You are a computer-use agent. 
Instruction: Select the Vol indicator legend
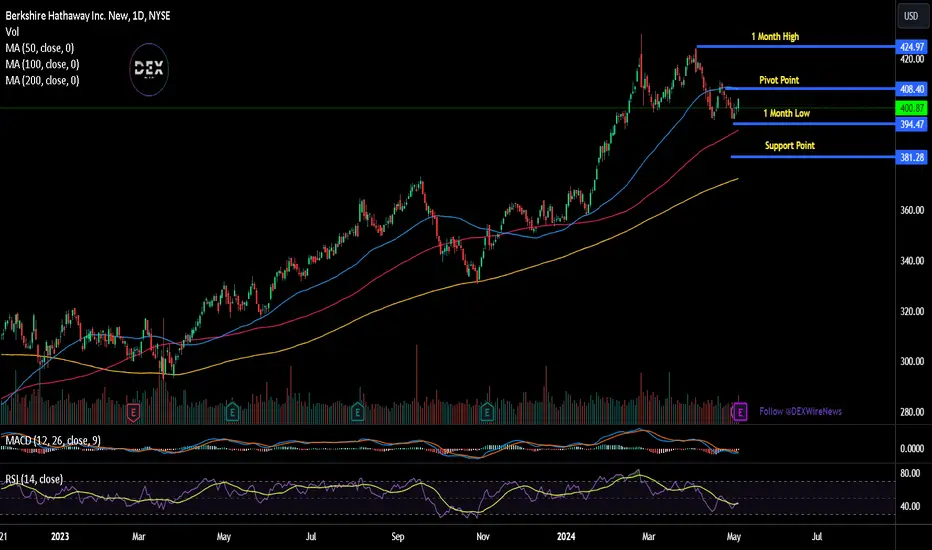click(12, 32)
